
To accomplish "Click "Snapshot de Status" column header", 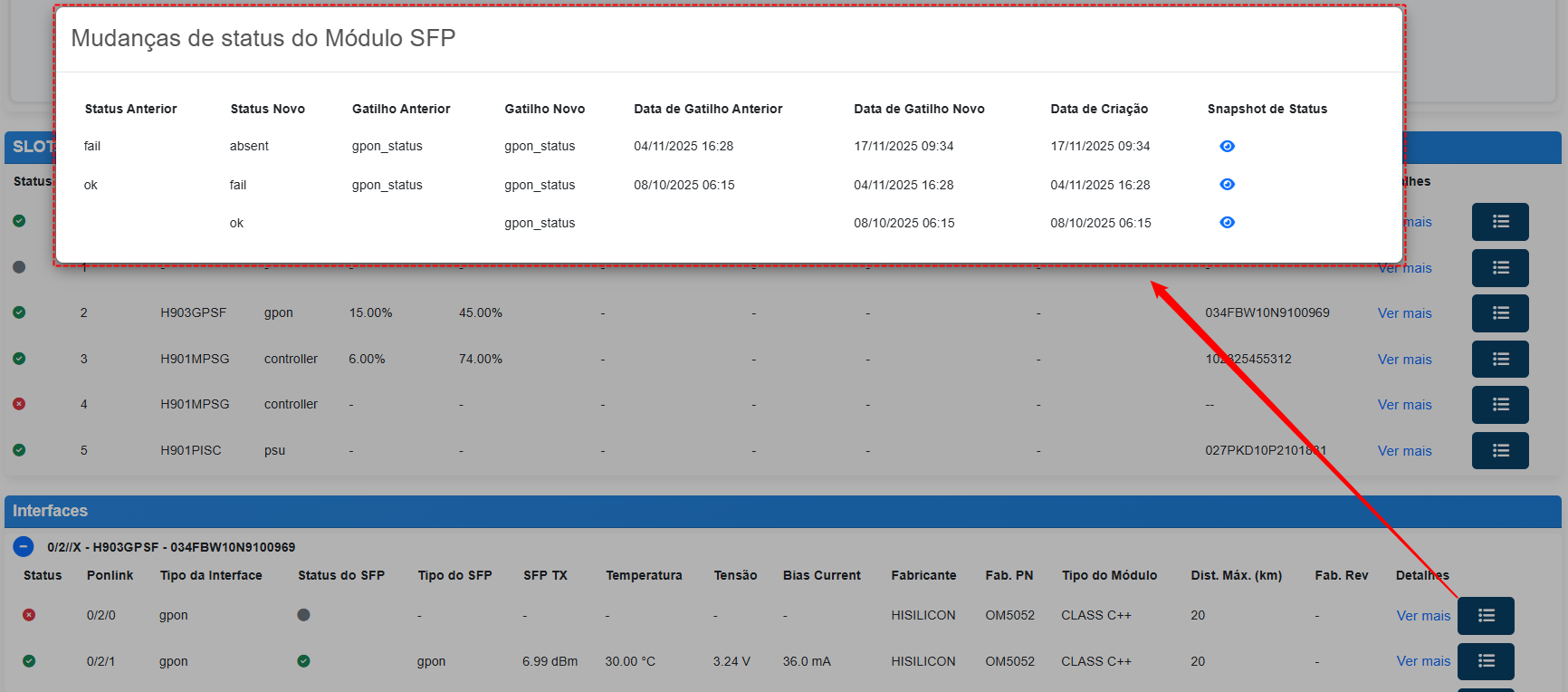I will tap(1267, 109).
